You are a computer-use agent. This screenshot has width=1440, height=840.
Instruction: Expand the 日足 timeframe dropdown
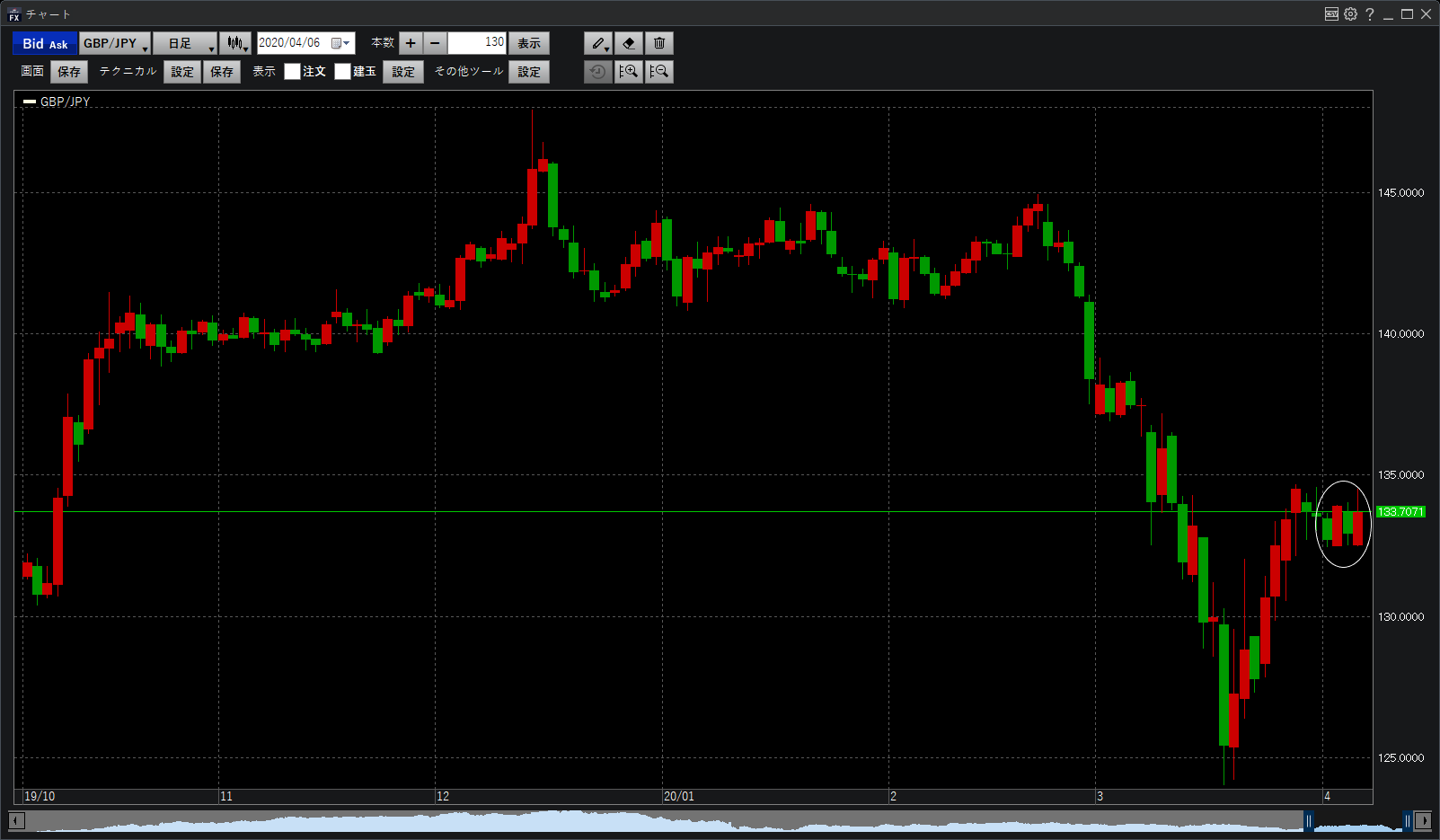(x=185, y=43)
